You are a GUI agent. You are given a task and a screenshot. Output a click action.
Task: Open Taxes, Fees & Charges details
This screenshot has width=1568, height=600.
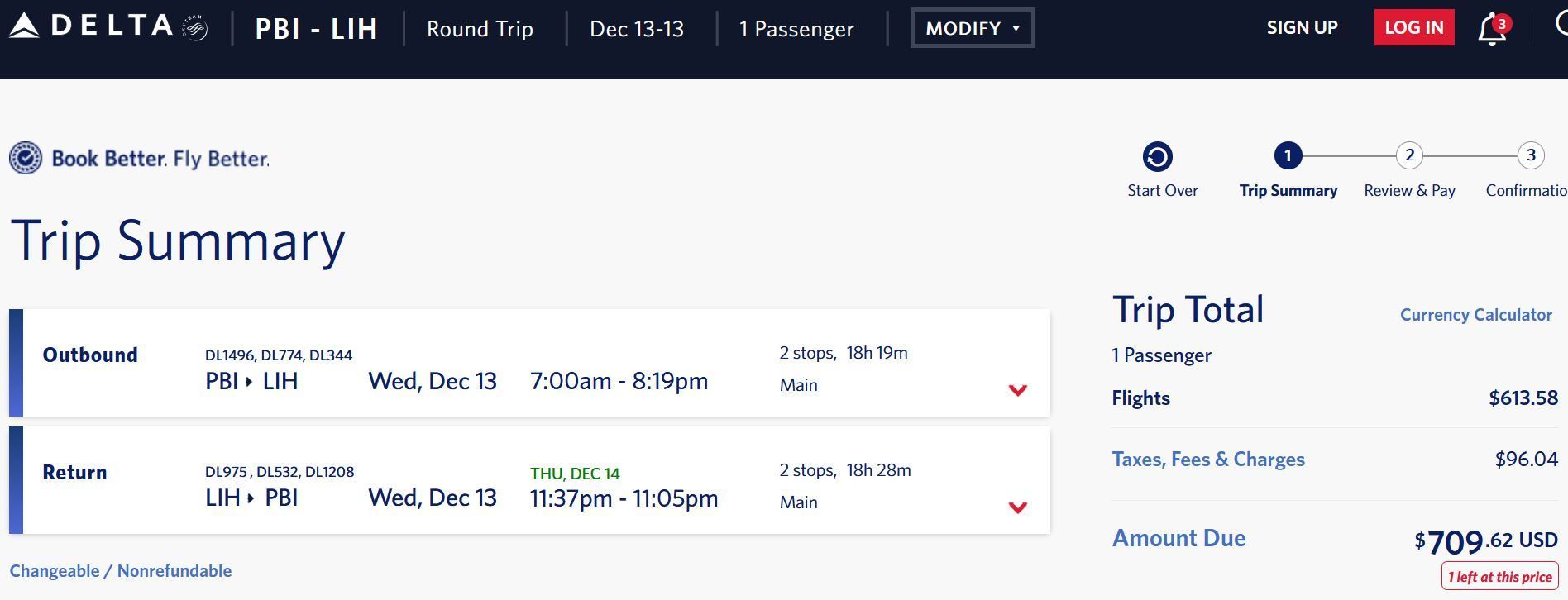point(1208,460)
